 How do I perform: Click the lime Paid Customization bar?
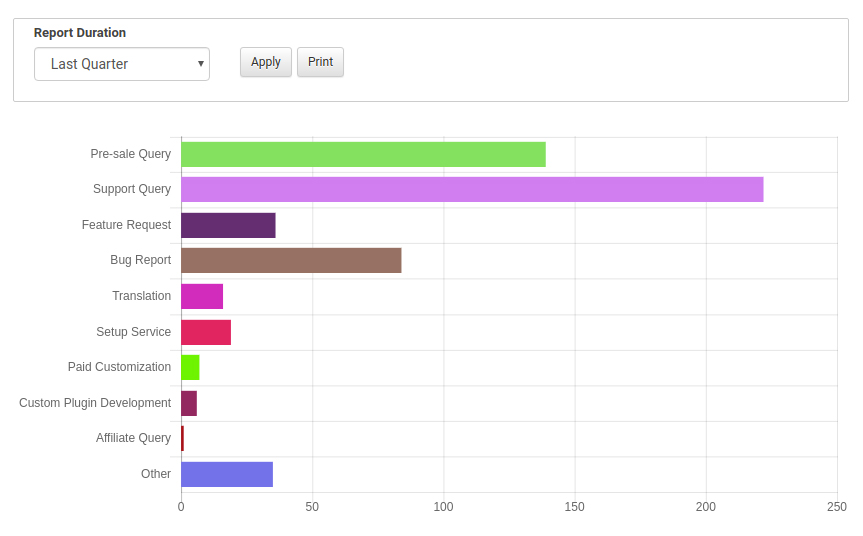pyautogui.click(x=190, y=367)
